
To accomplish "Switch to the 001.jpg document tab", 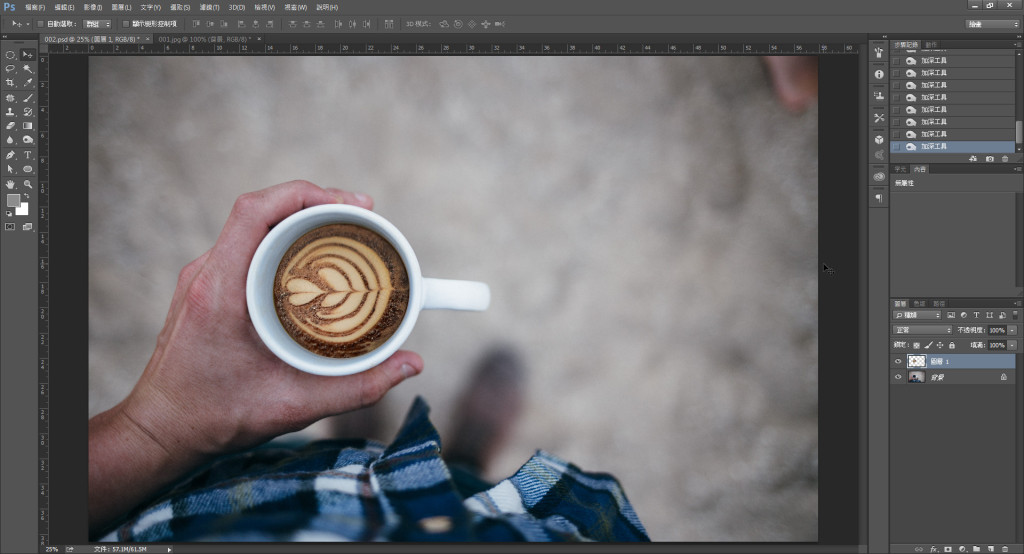I will tap(203, 38).
